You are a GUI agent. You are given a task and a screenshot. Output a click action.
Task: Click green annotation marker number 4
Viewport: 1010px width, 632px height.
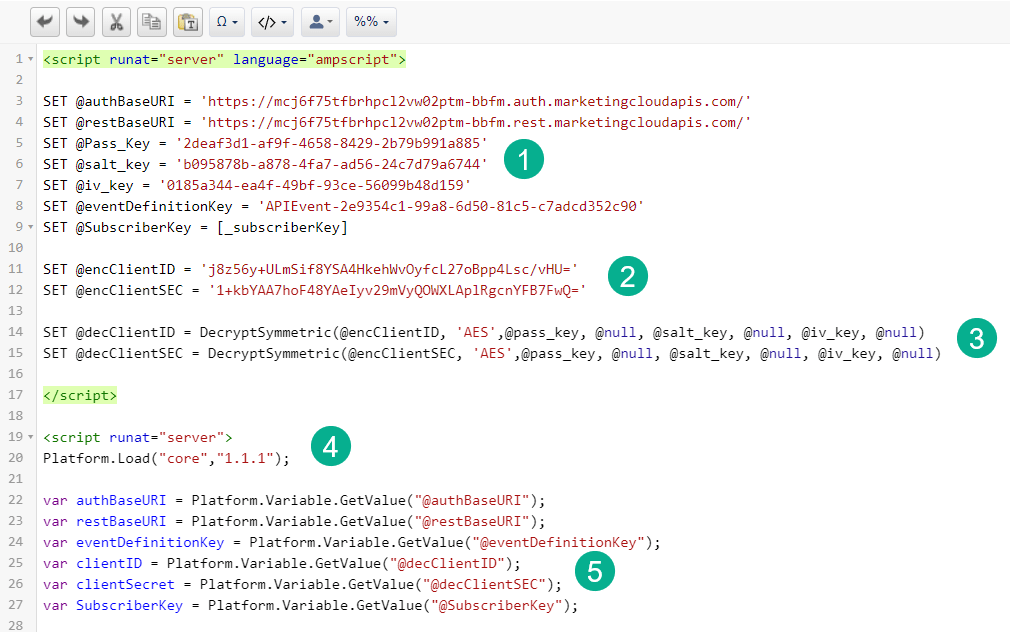[x=330, y=446]
